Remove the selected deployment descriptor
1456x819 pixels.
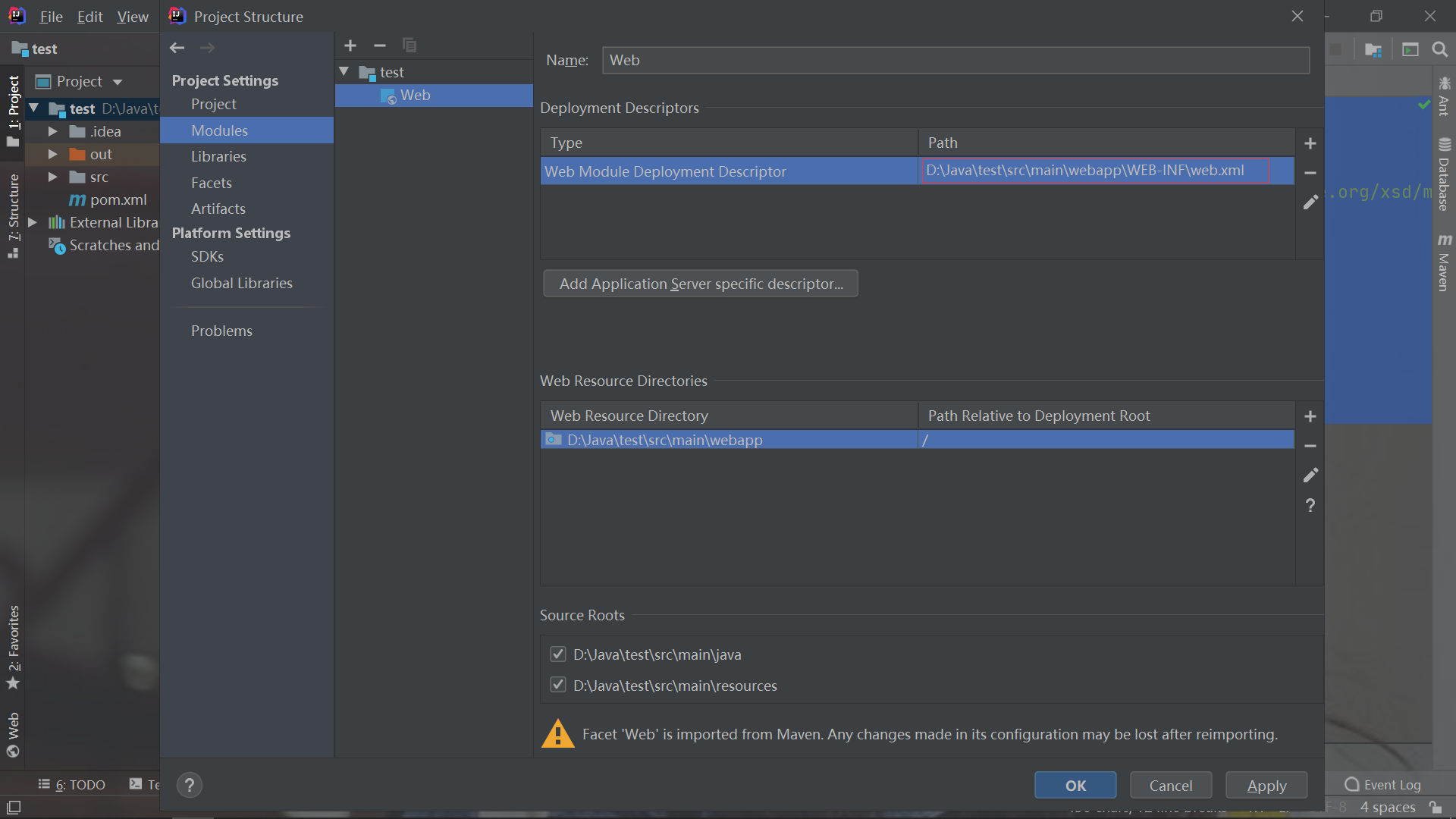[x=1310, y=173]
